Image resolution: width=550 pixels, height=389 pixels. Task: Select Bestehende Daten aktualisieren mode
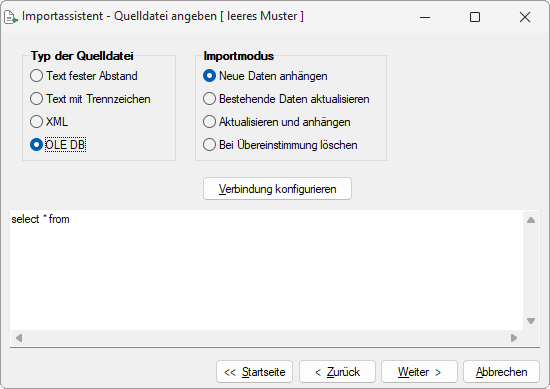tap(286, 99)
